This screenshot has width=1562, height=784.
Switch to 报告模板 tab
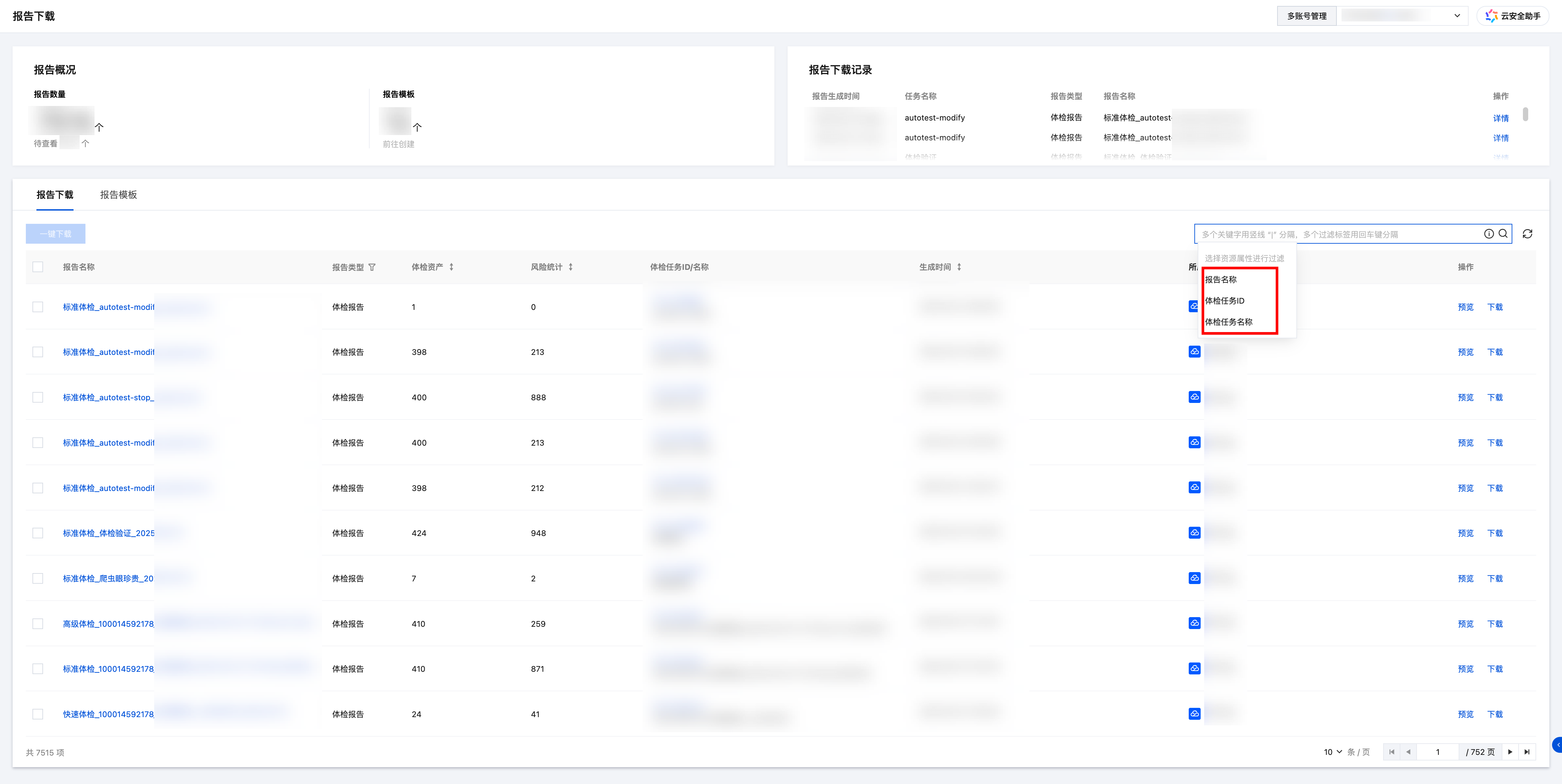pos(118,195)
